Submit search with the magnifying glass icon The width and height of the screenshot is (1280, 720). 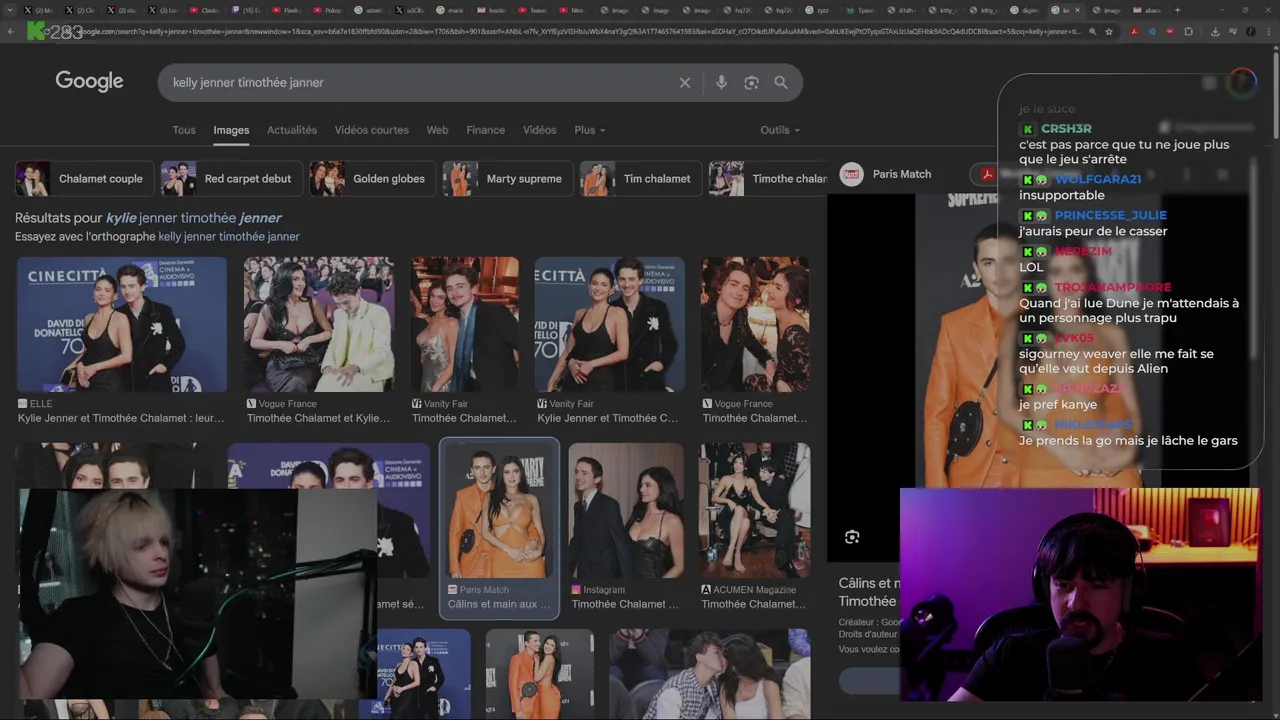(x=781, y=83)
